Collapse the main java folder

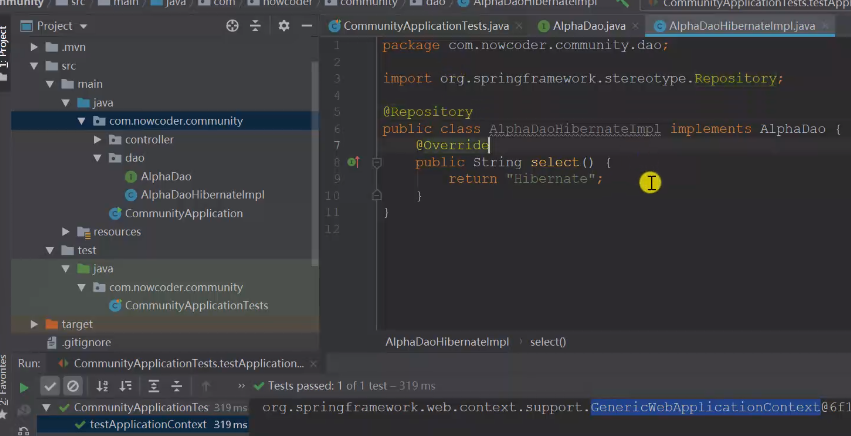[x=66, y=103]
